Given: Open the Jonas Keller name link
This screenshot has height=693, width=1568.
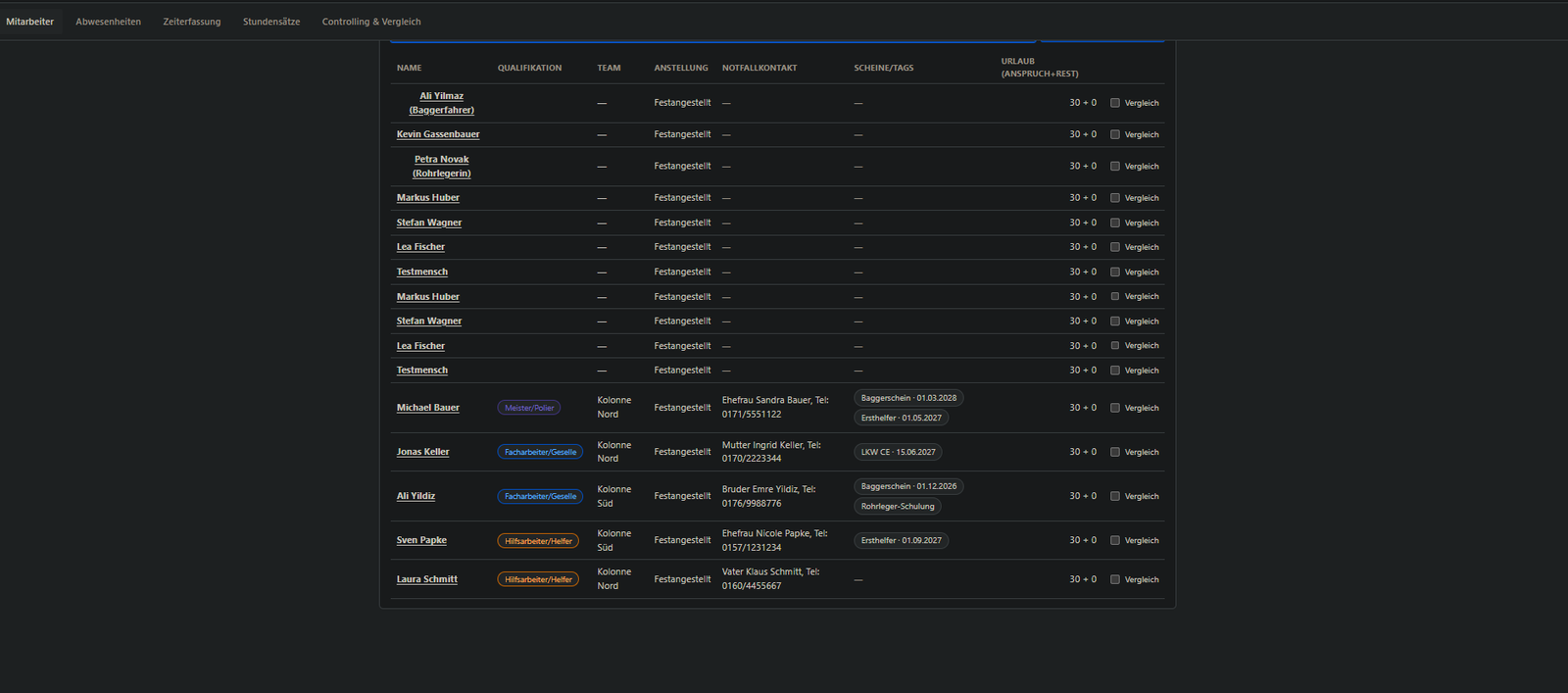Looking at the screenshot, I should (423, 452).
